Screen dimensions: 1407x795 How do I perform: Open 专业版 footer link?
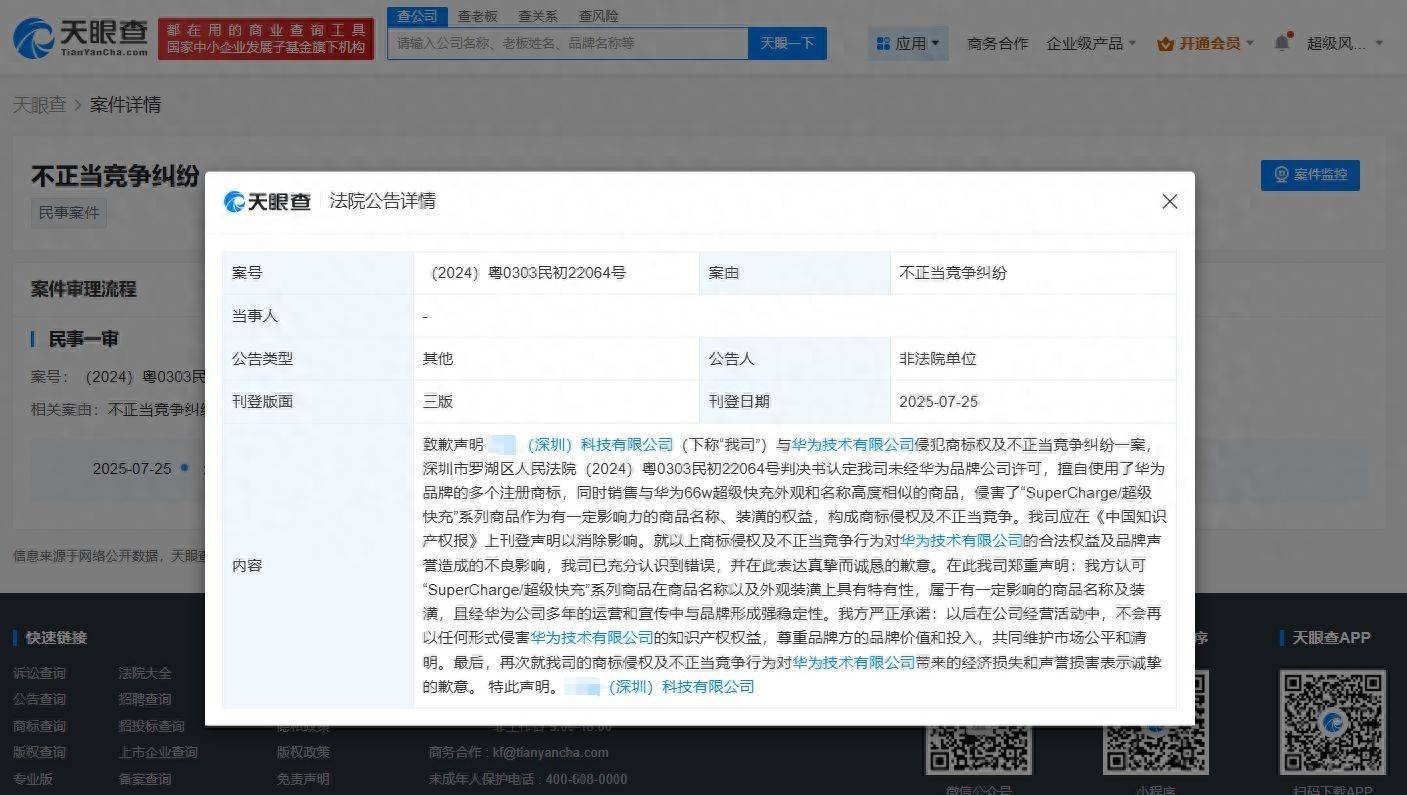32,779
